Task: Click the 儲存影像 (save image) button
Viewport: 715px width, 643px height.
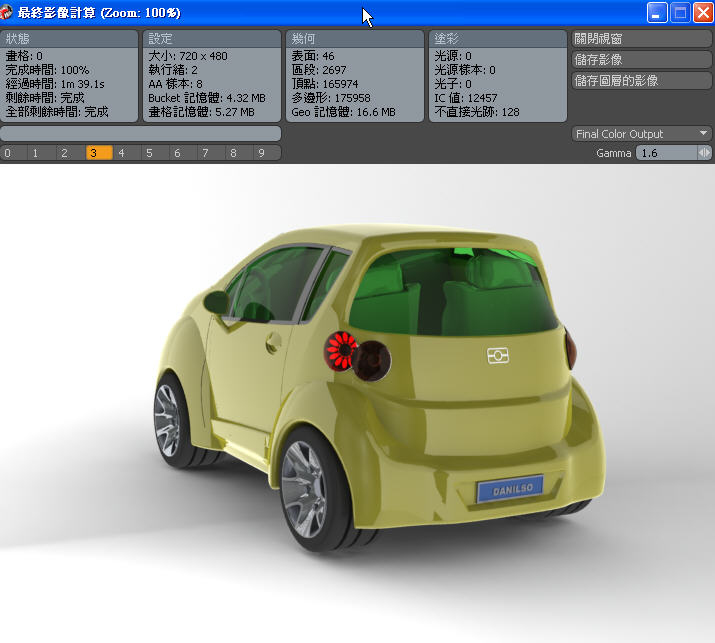Action: pos(641,60)
